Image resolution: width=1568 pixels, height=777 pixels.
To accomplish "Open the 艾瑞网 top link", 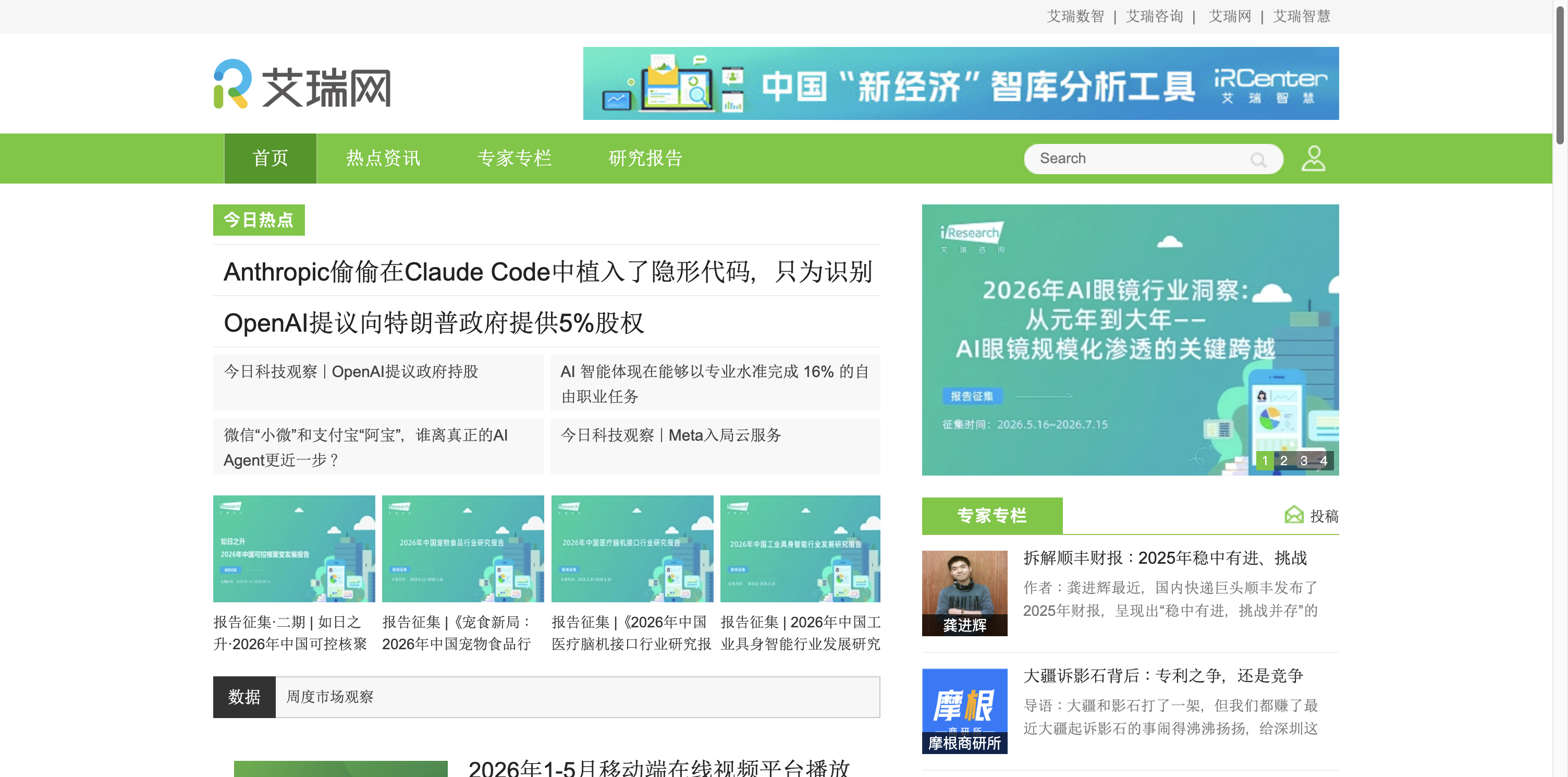I will pos(1230,17).
